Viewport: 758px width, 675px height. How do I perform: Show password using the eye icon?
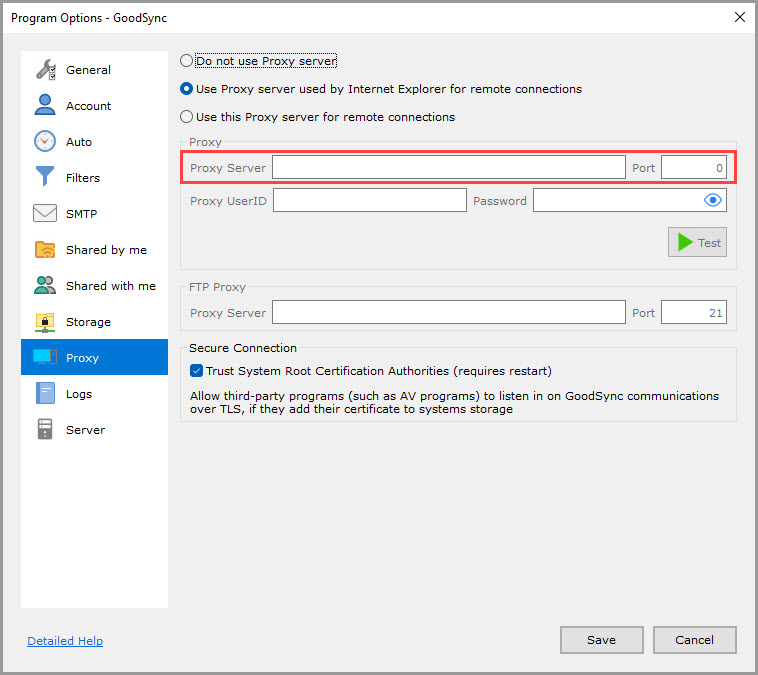point(713,201)
